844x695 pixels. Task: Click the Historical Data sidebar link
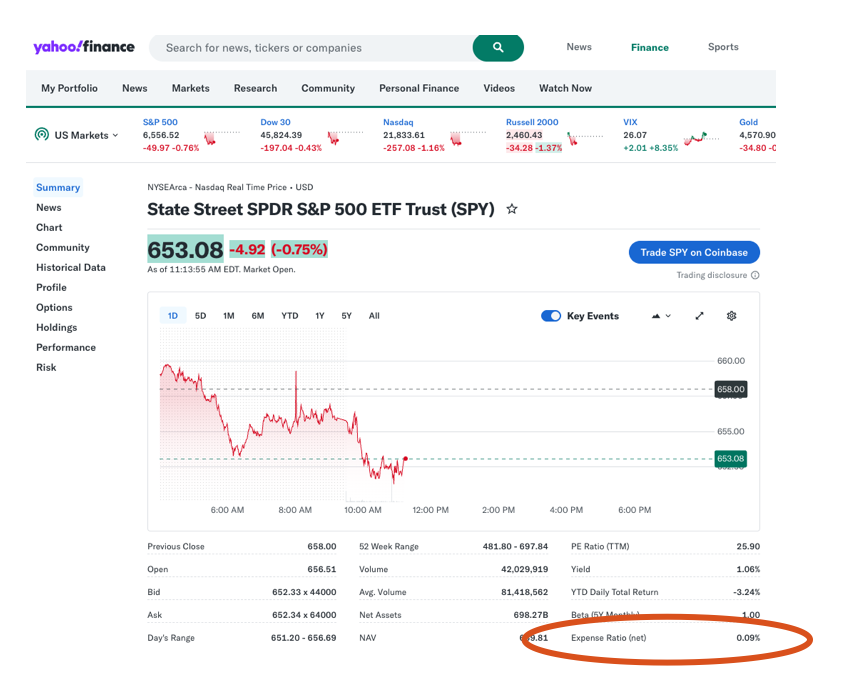coord(70,268)
